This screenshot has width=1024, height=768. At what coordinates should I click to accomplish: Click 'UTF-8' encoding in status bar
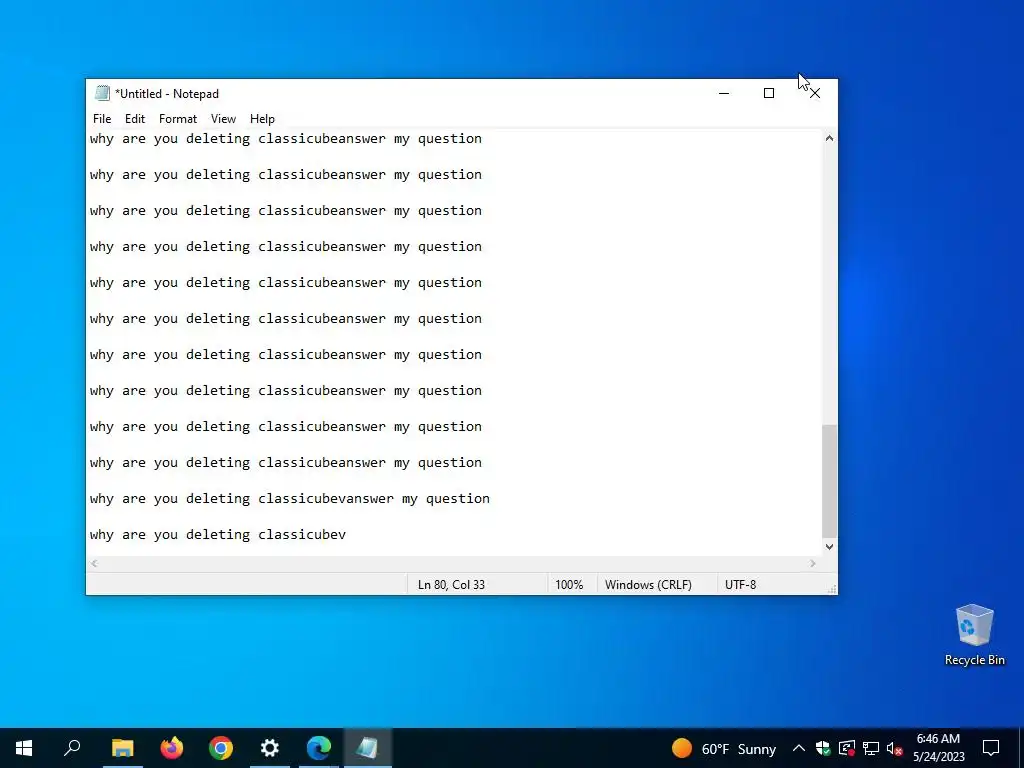coord(741,584)
